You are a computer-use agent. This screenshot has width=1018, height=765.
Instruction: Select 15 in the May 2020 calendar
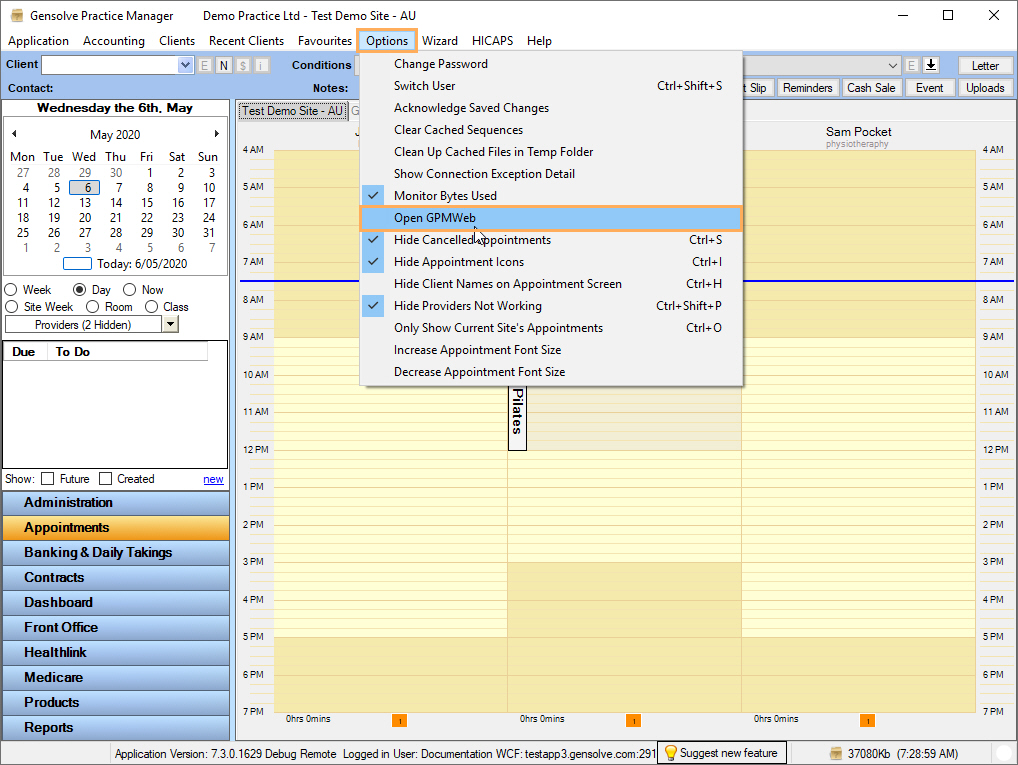(x=147, y=203)
